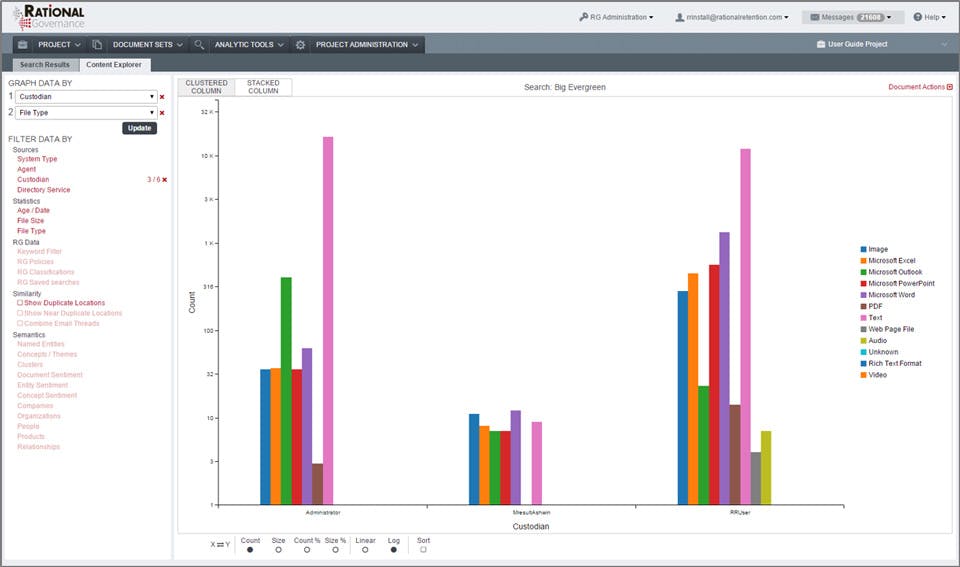This screenshot has height=567, width=960.
Task: Select the Size radio button
Action: click(279, 550)
